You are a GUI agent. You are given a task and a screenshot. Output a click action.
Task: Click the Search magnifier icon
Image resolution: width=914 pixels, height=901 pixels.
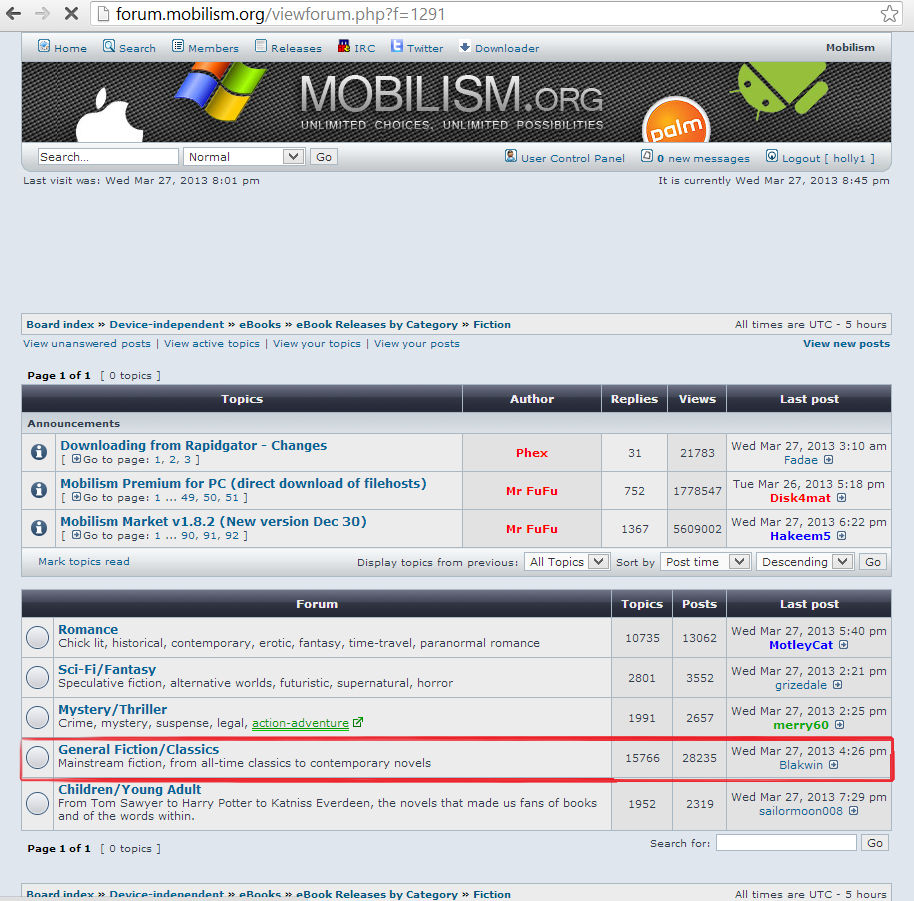pyautogui.click(x=109, y=46)
